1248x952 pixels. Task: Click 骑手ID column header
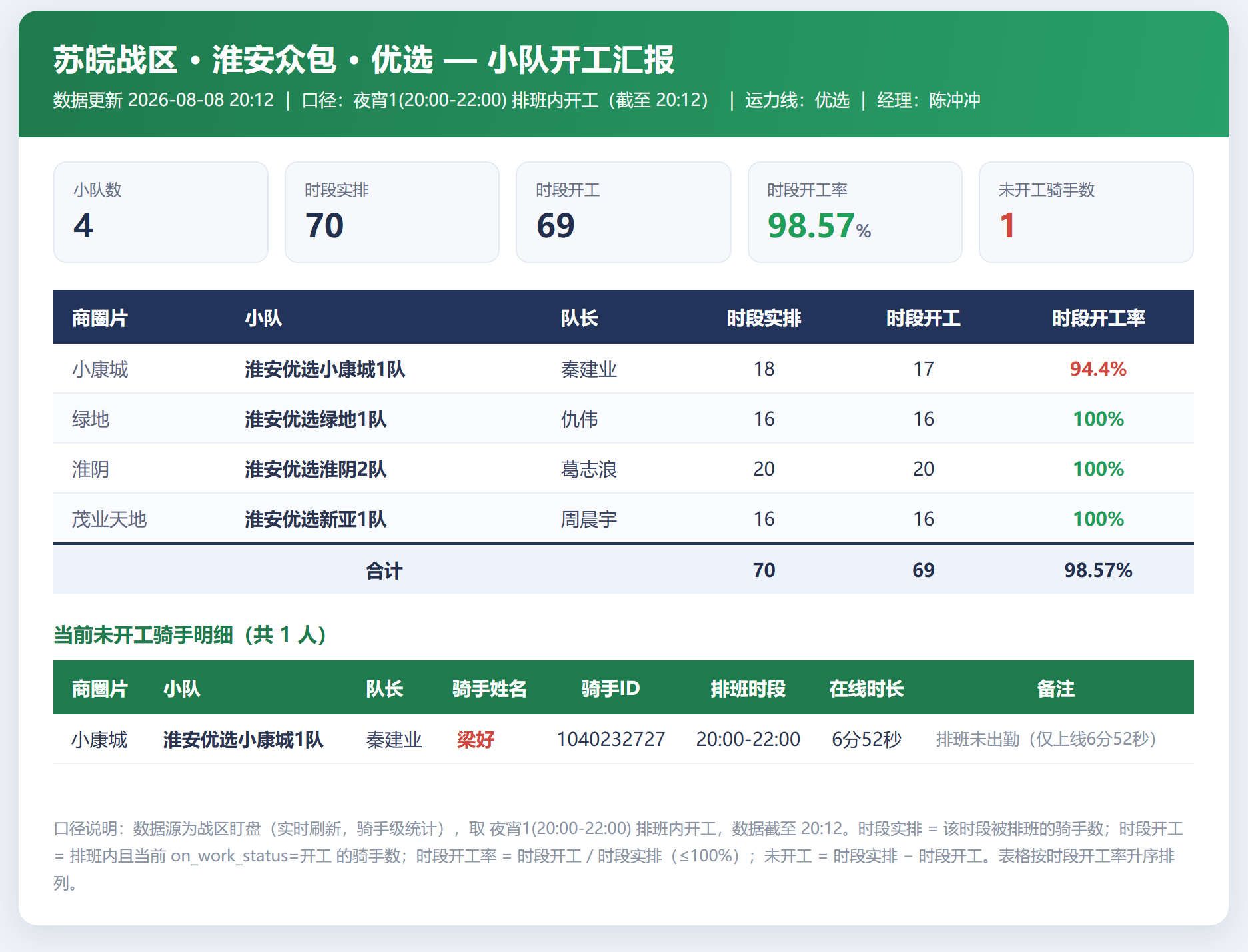[610, 688]
